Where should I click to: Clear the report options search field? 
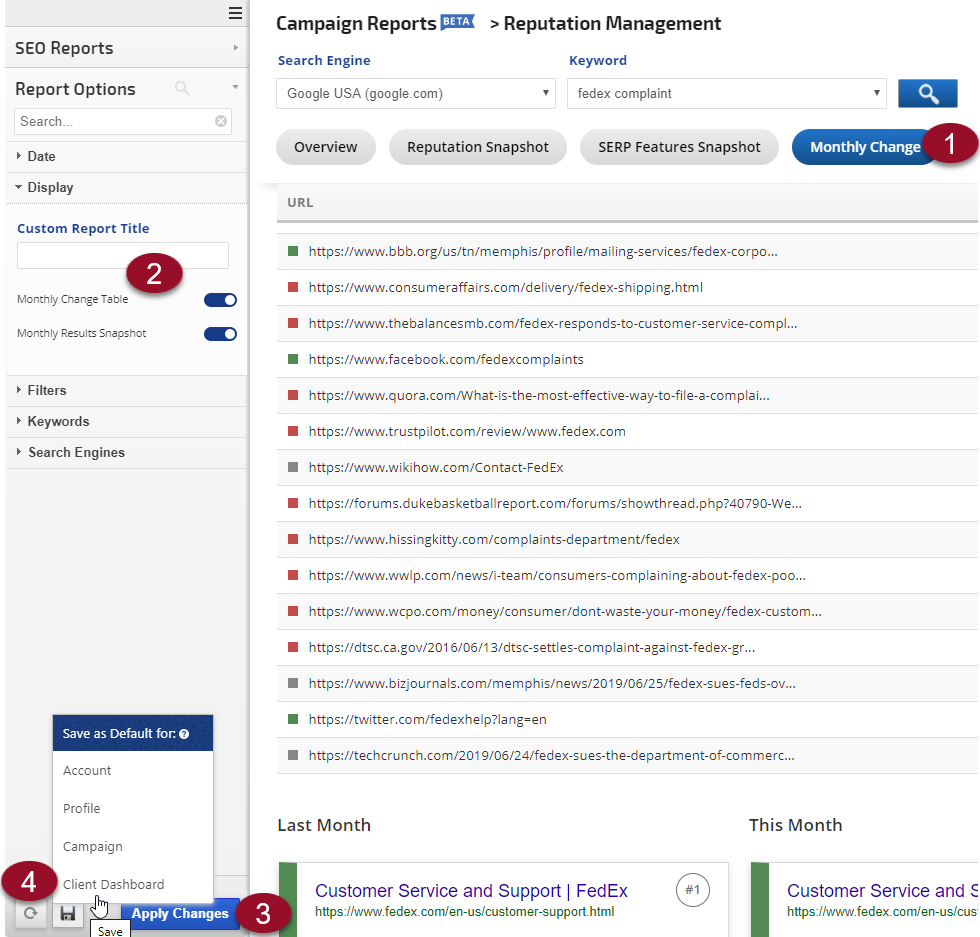click(221, 121)
